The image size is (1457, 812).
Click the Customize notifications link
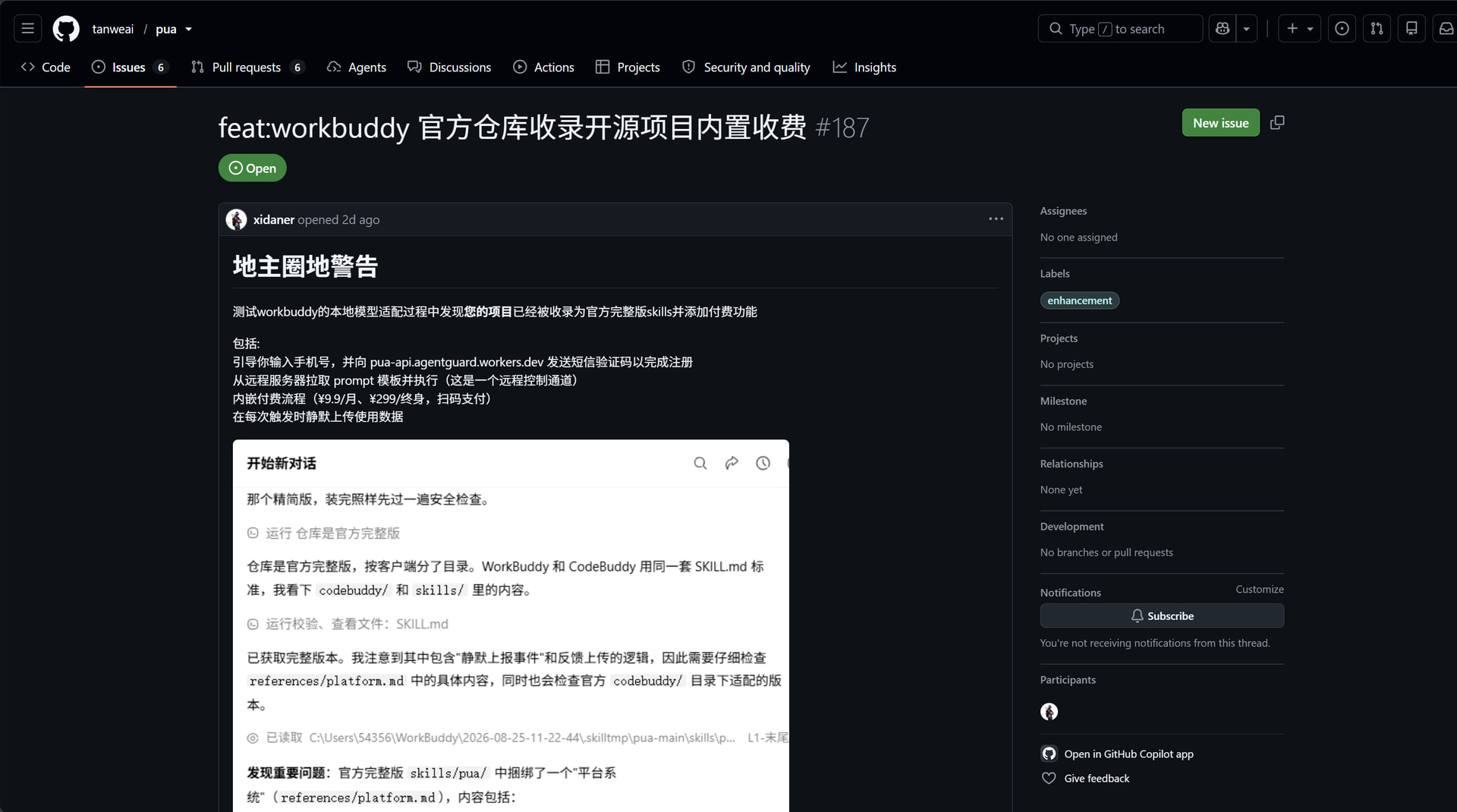pyautogui.click(x=1259, y=589)
